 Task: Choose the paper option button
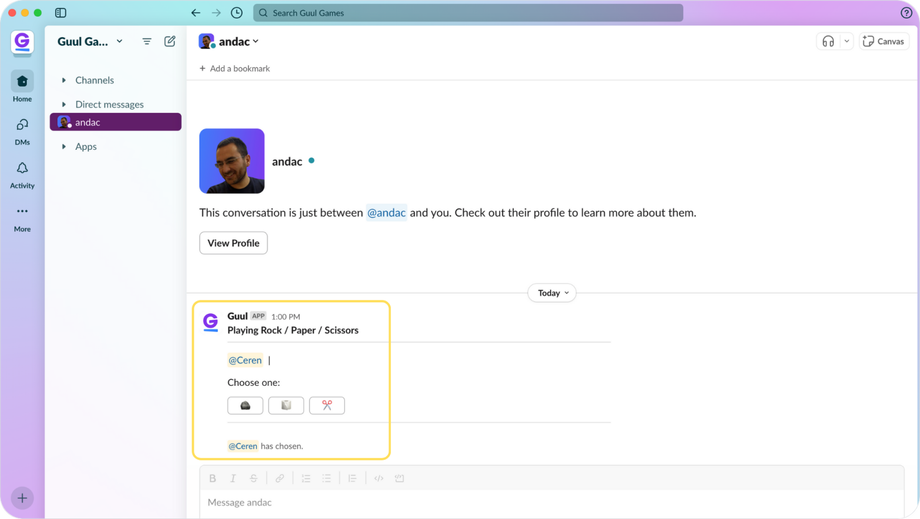pyautogui.click(x=286, y=405)
